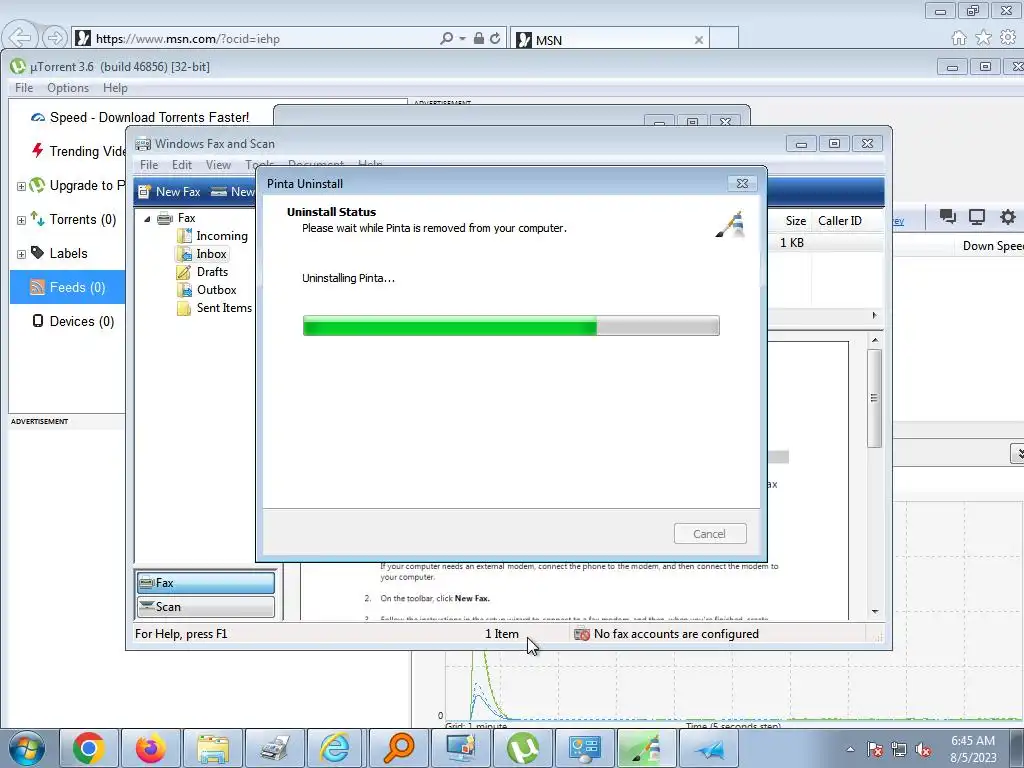This screenshot has width=1024, height=768.
Task: Expand Torrents (0) node
Action: (21, 220)
